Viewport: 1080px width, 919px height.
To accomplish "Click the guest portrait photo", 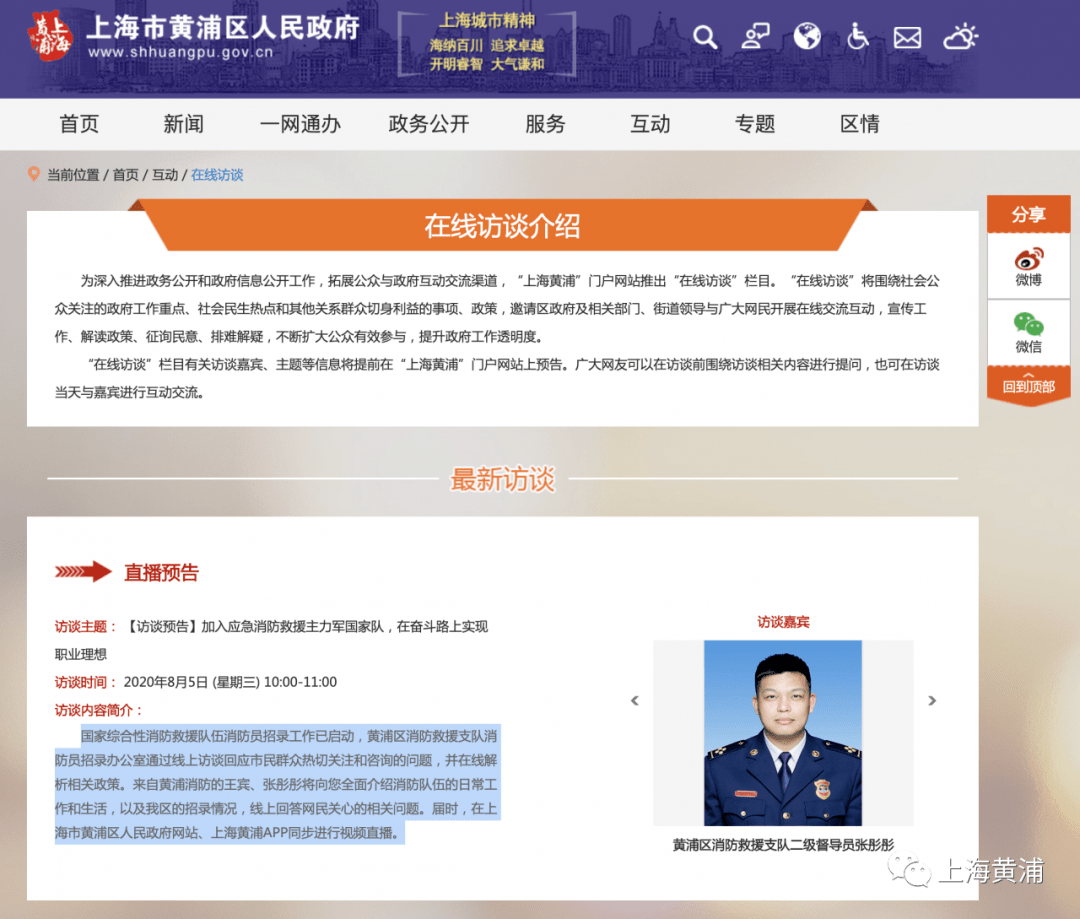I will coord(782,732).
